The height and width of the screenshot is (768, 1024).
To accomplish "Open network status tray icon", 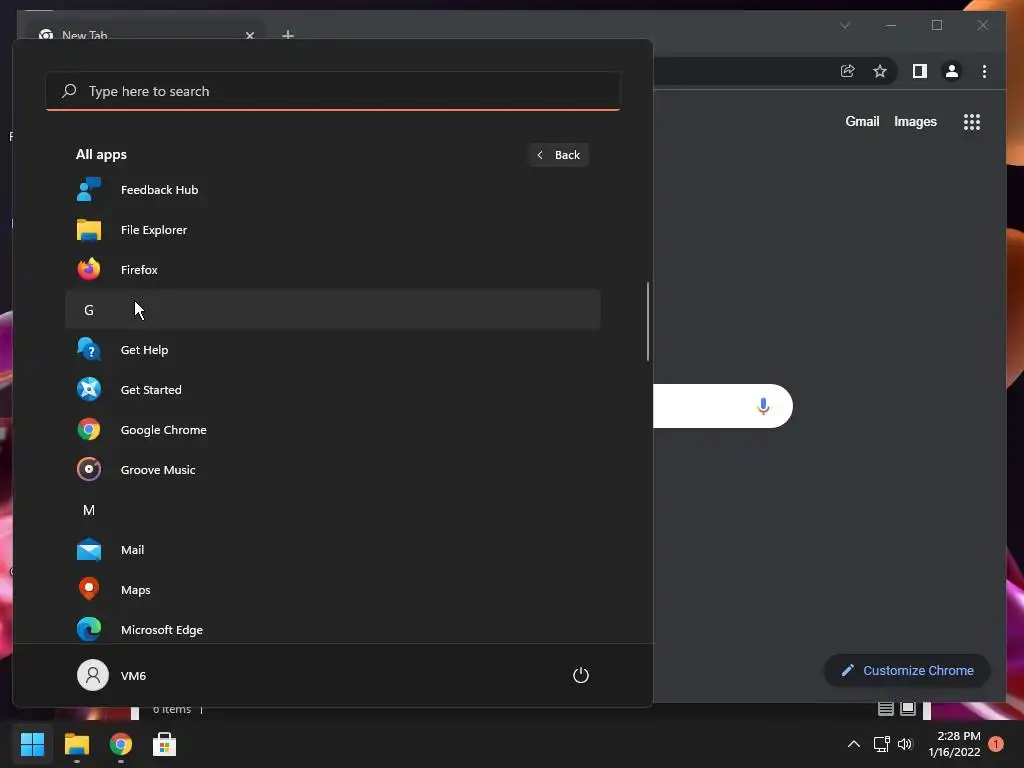I will point(882,744).
